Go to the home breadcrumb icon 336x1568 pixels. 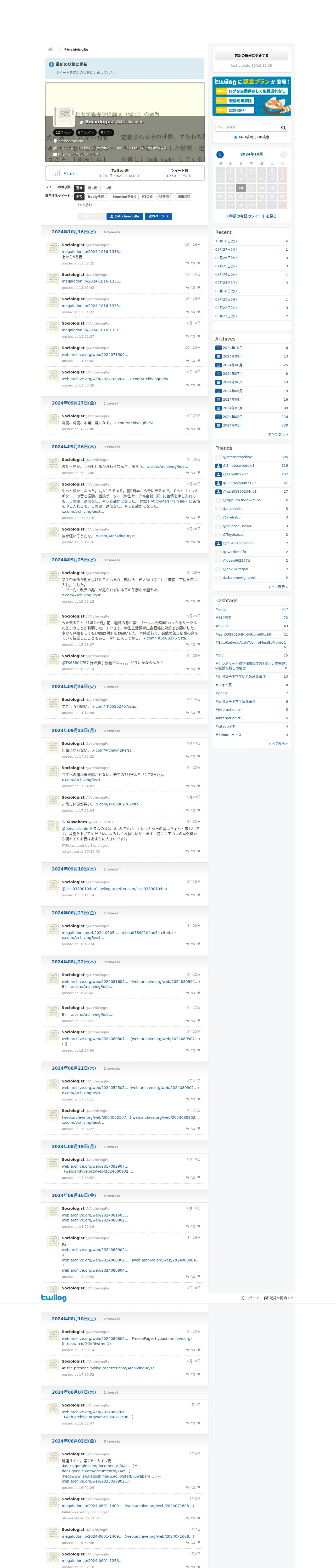tap(50, 49)
